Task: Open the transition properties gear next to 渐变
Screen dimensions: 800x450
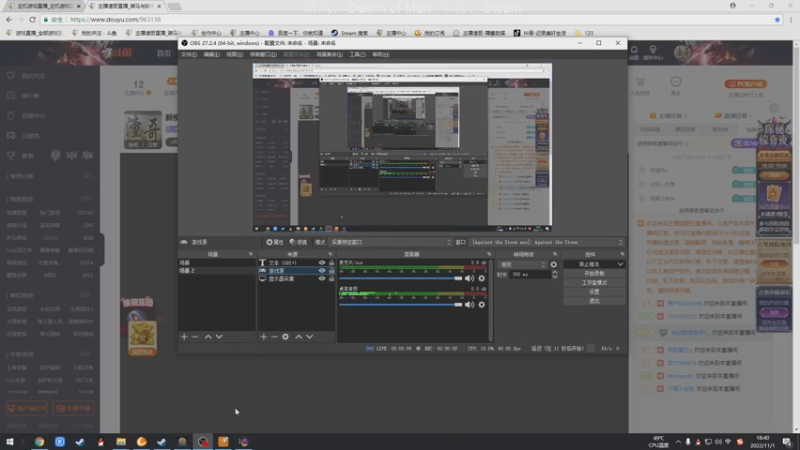Action: pos(554,264)
